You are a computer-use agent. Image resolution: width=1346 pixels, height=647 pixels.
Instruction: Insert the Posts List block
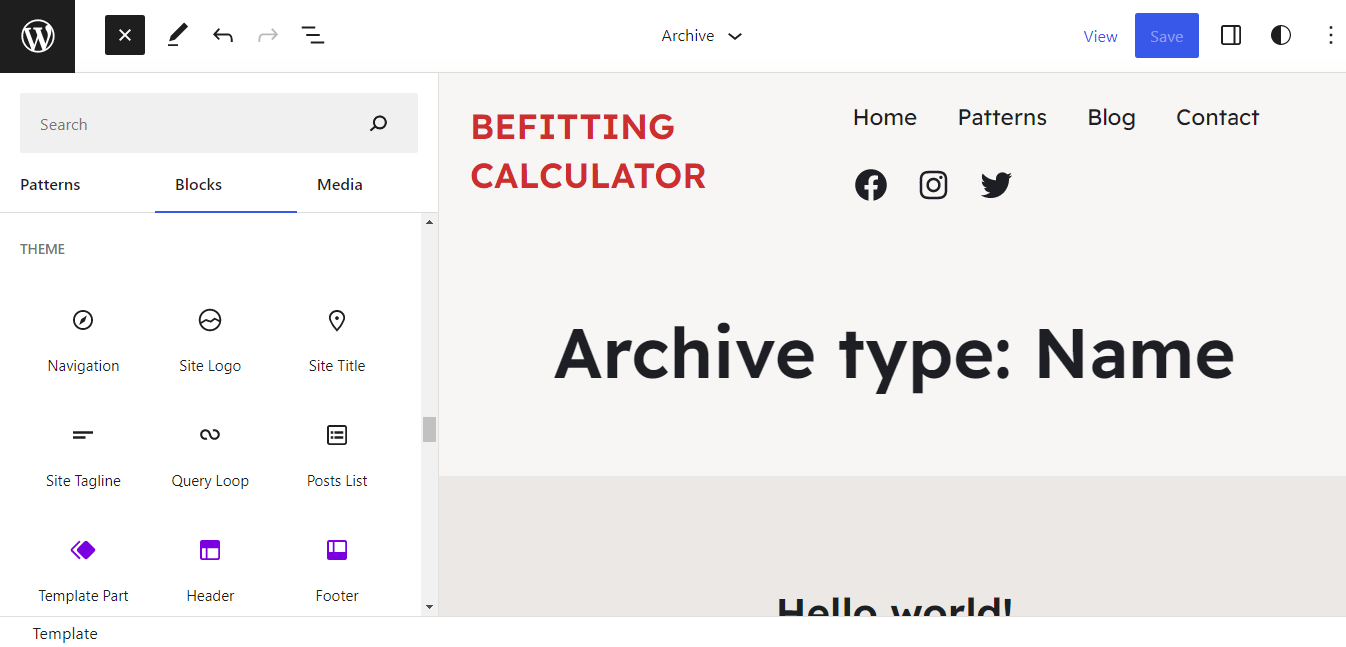pyautogui.click(x=336, y=453)
